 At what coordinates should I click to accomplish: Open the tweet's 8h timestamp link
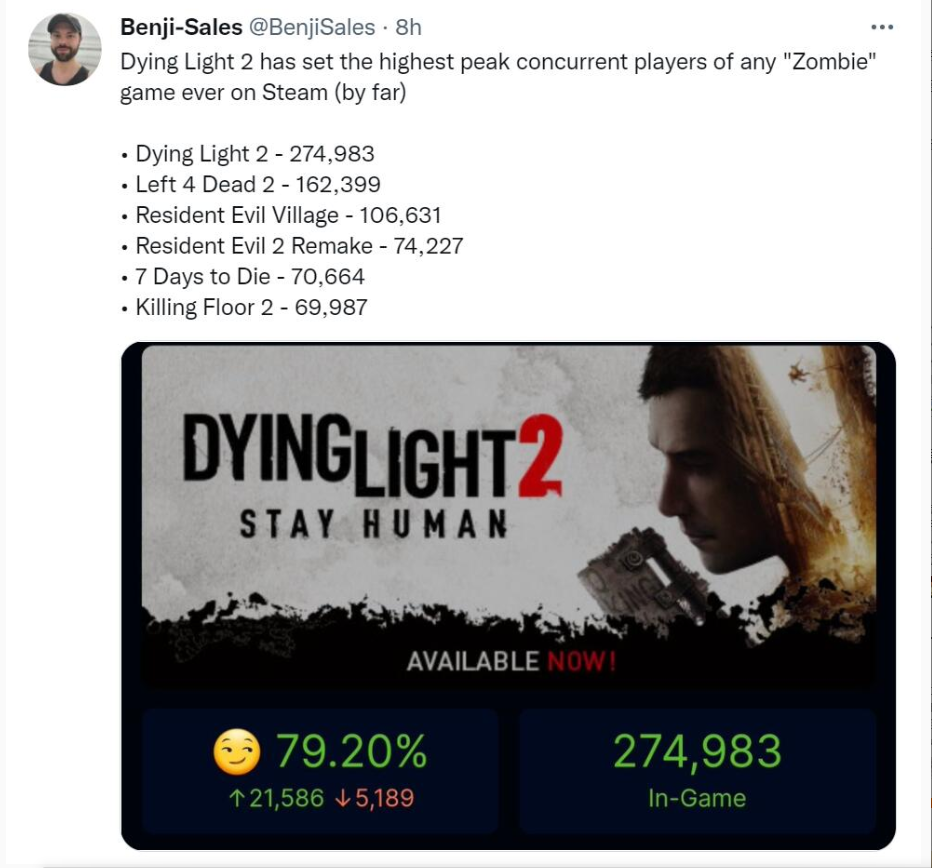click(x=409, y=27)
